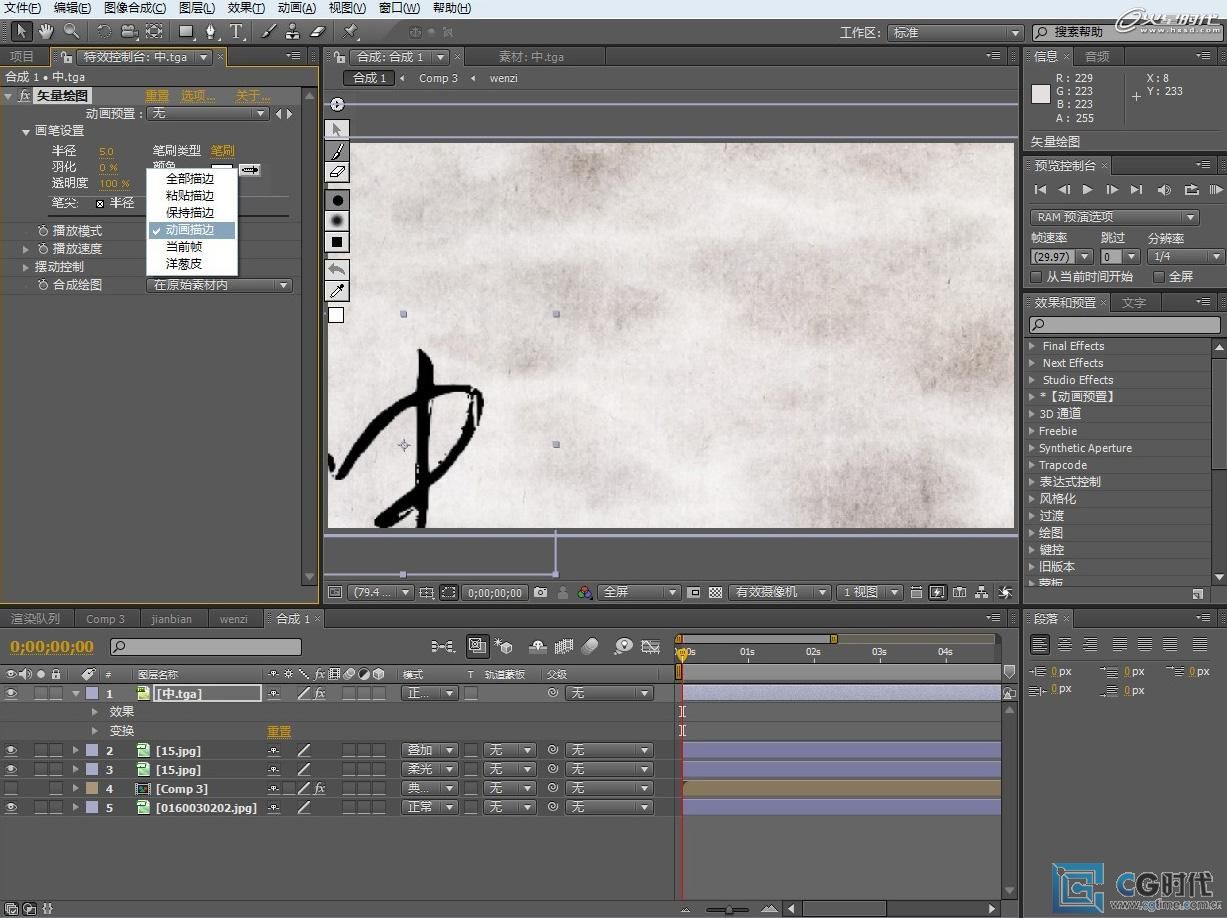Select the Clone Stamp tool
The width and height of the screenshot is (1227, 918).
(x=294, y=32)
